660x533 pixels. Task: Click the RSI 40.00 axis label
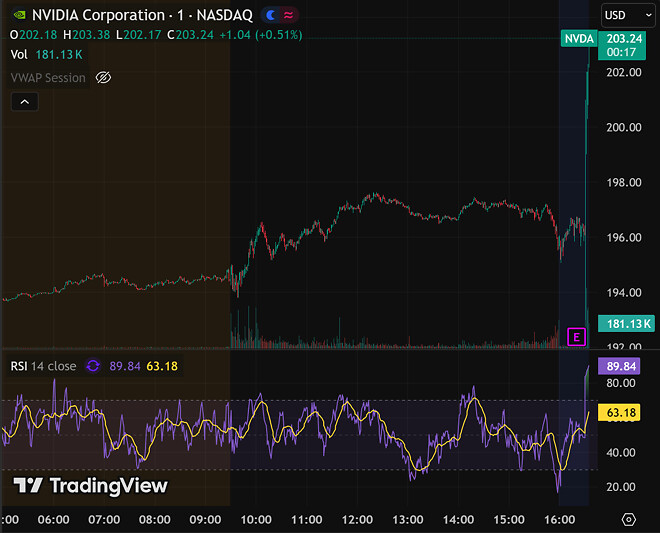click(621, 453)
